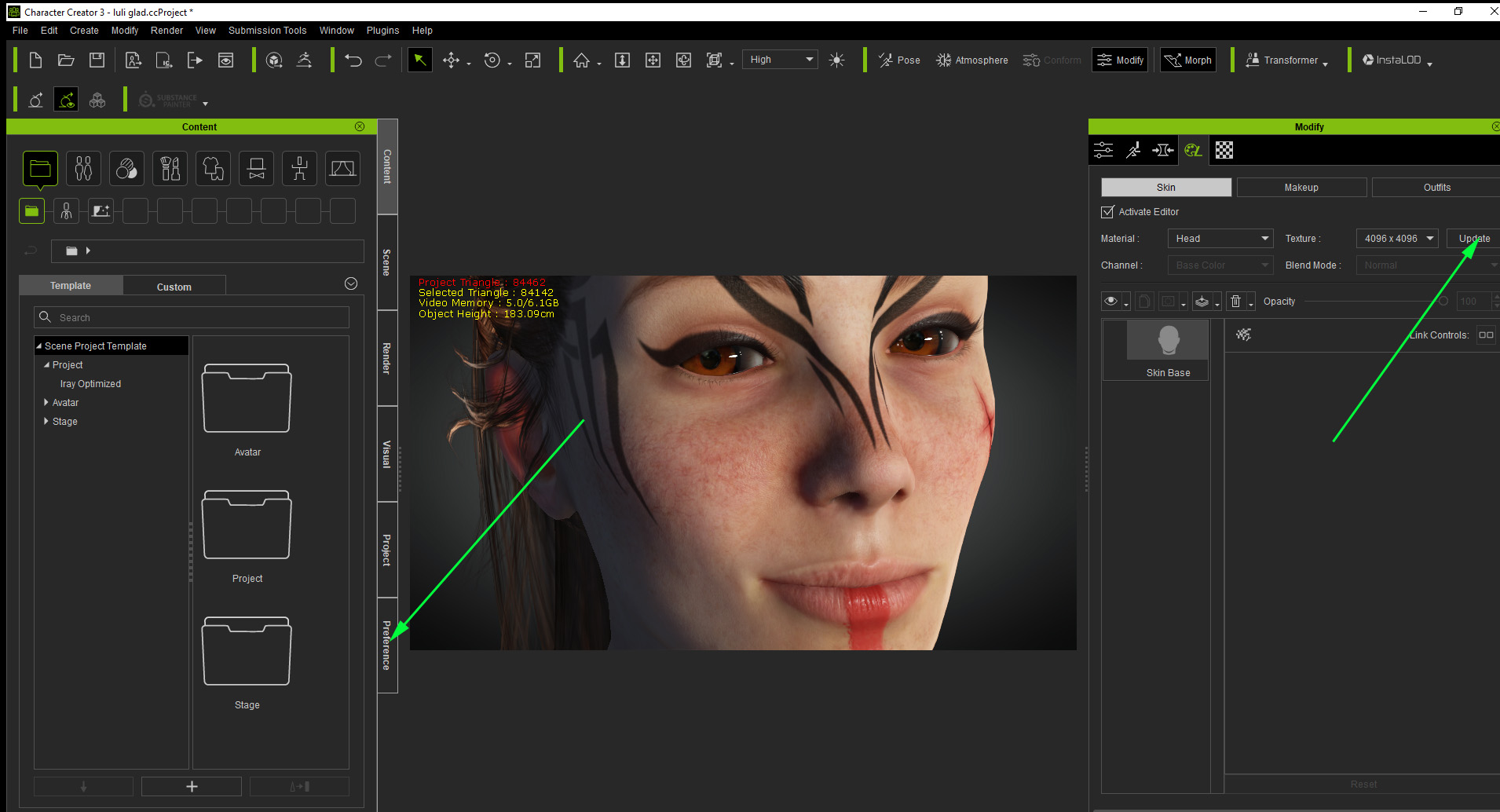Click the delete layer trash icon
Viewport: 1500px width, 812px height.
point(1235,302)
